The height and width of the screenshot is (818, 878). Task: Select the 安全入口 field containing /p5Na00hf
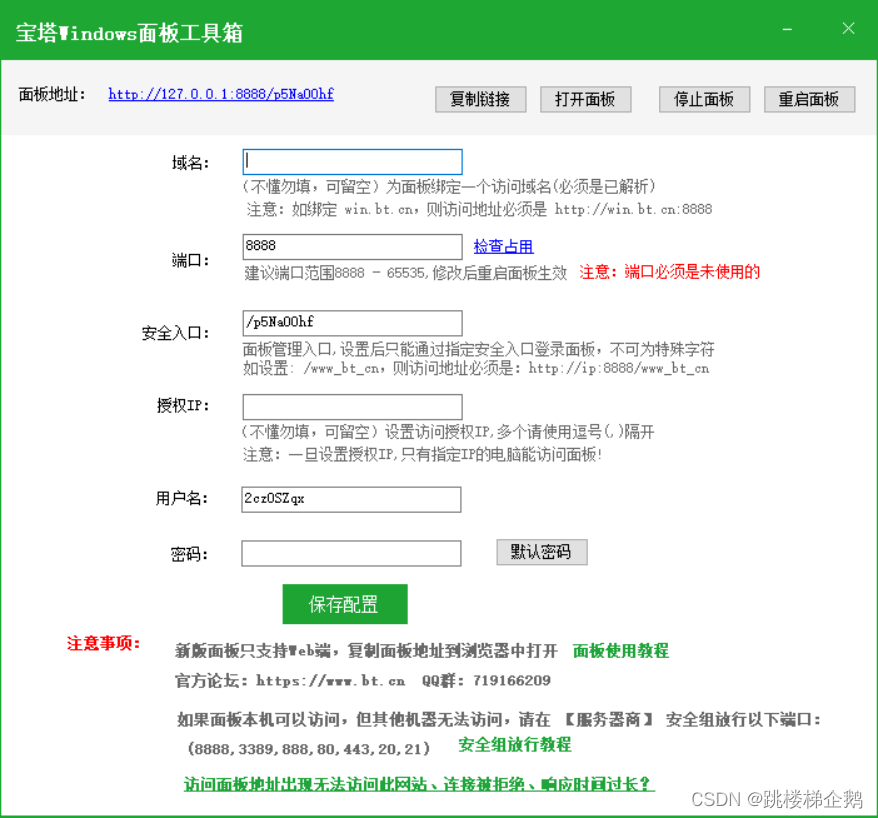[x=352, y=323]
